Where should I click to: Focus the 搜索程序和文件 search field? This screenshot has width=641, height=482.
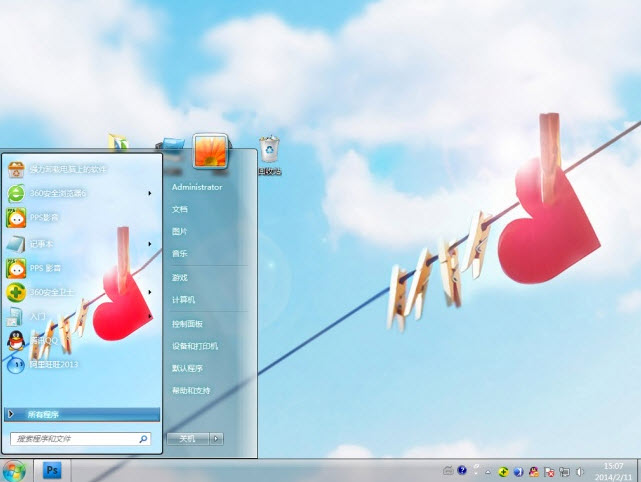[81, 439]
